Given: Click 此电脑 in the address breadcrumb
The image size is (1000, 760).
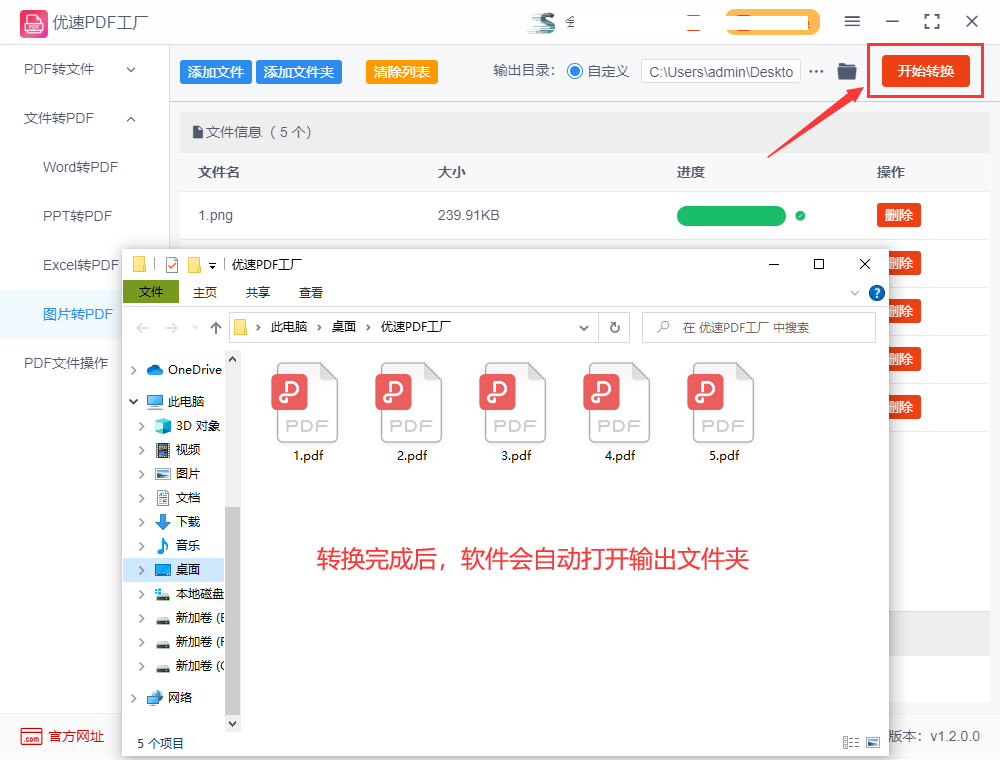Looking at the screenshot, I should pyautogui.click(x=288, y=327).
